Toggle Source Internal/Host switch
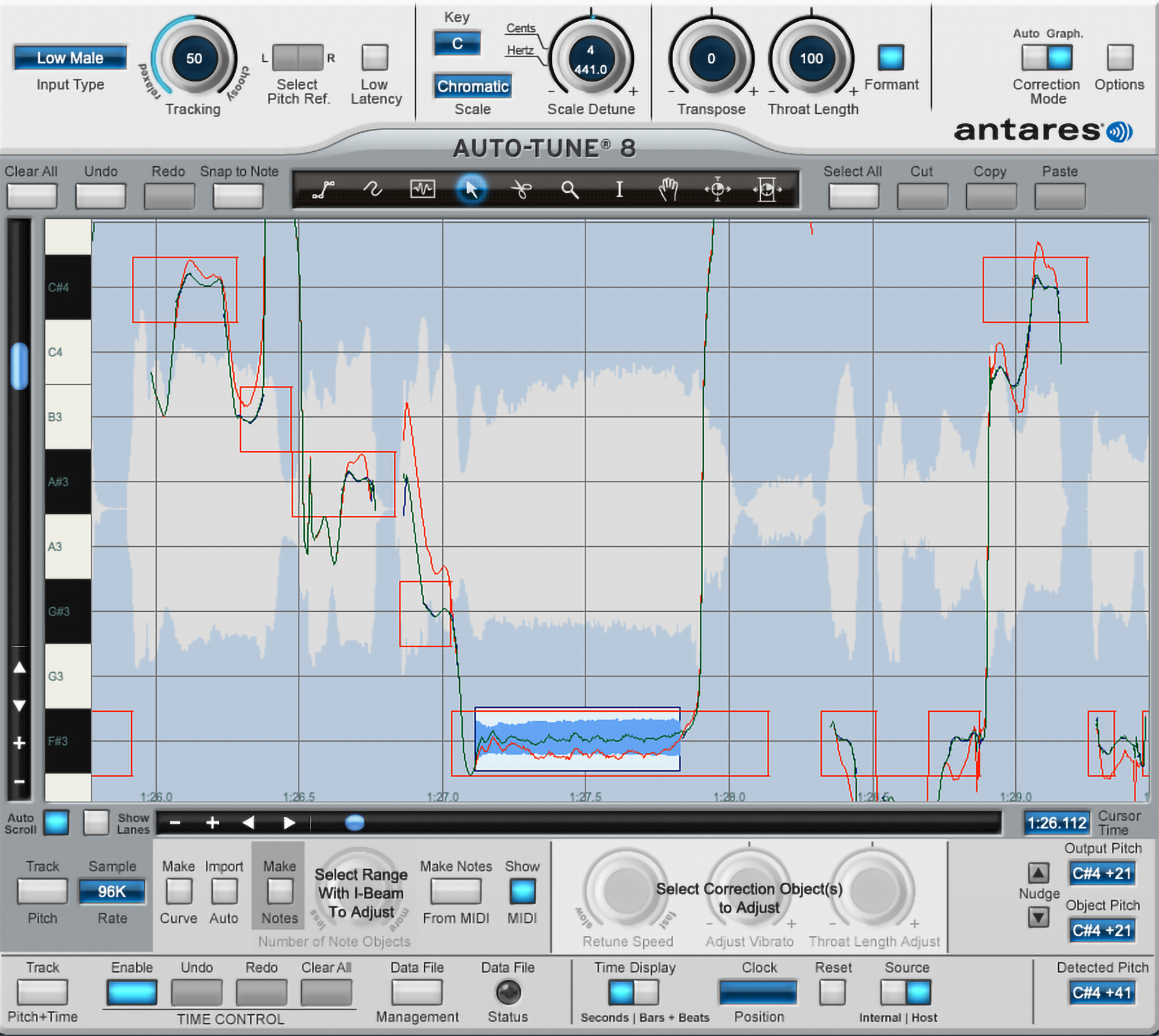1159x1036 pixels. pos(906,992)
